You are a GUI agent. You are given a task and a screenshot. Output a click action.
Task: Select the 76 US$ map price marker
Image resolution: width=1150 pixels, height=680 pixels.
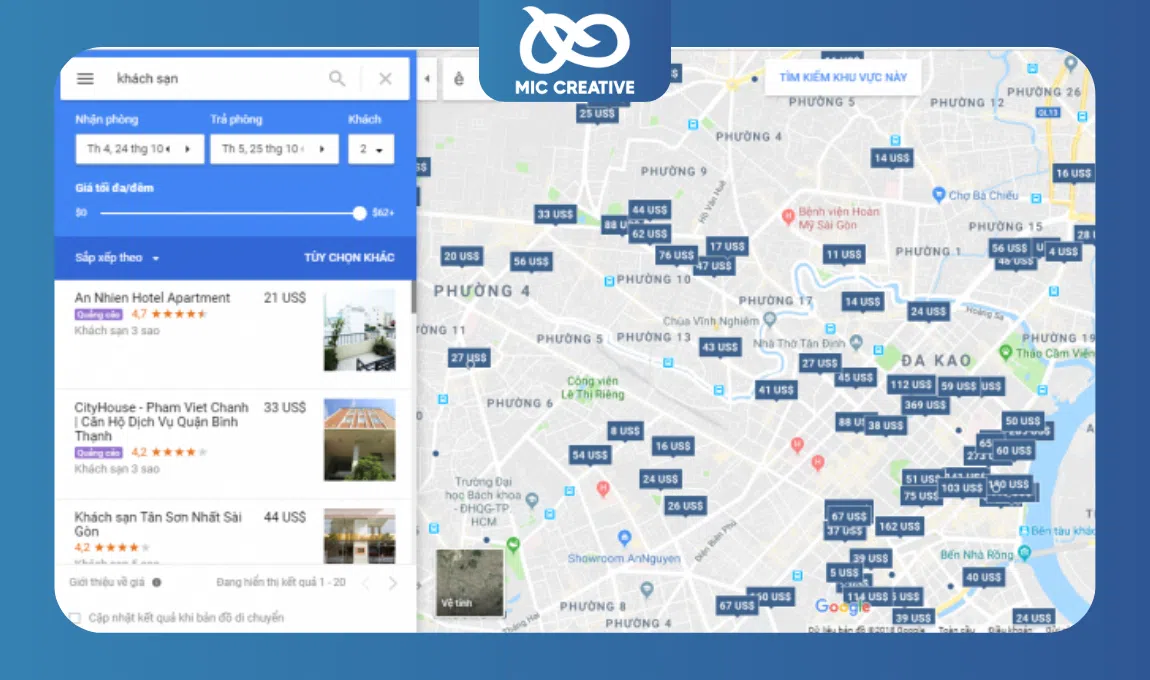coord(675,255)
